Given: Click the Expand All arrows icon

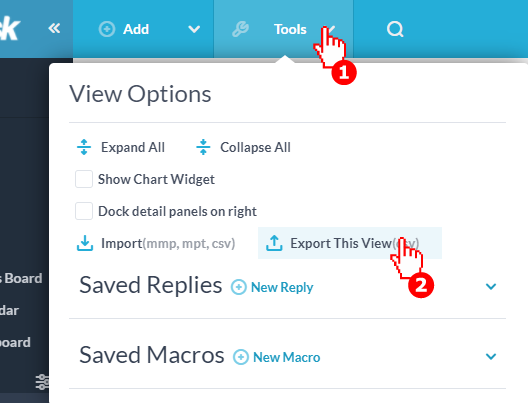Looking at the screenshot, I should tap(84, 147).
